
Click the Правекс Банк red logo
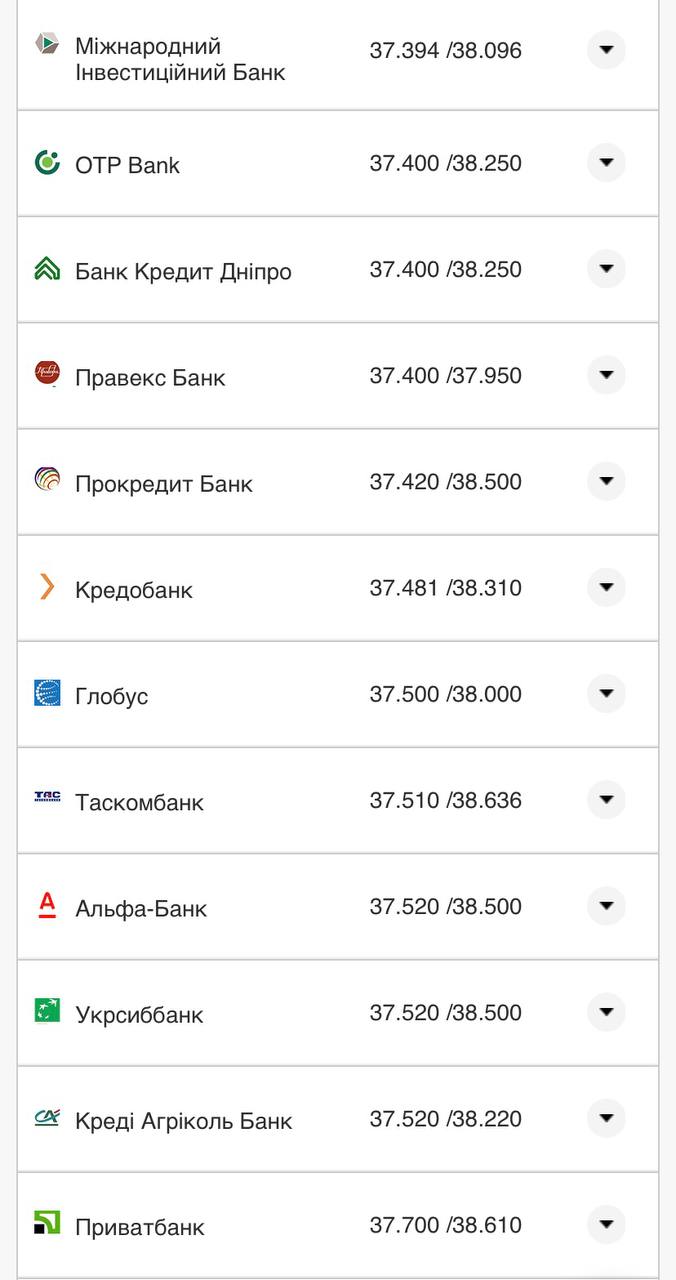(47, 374)
